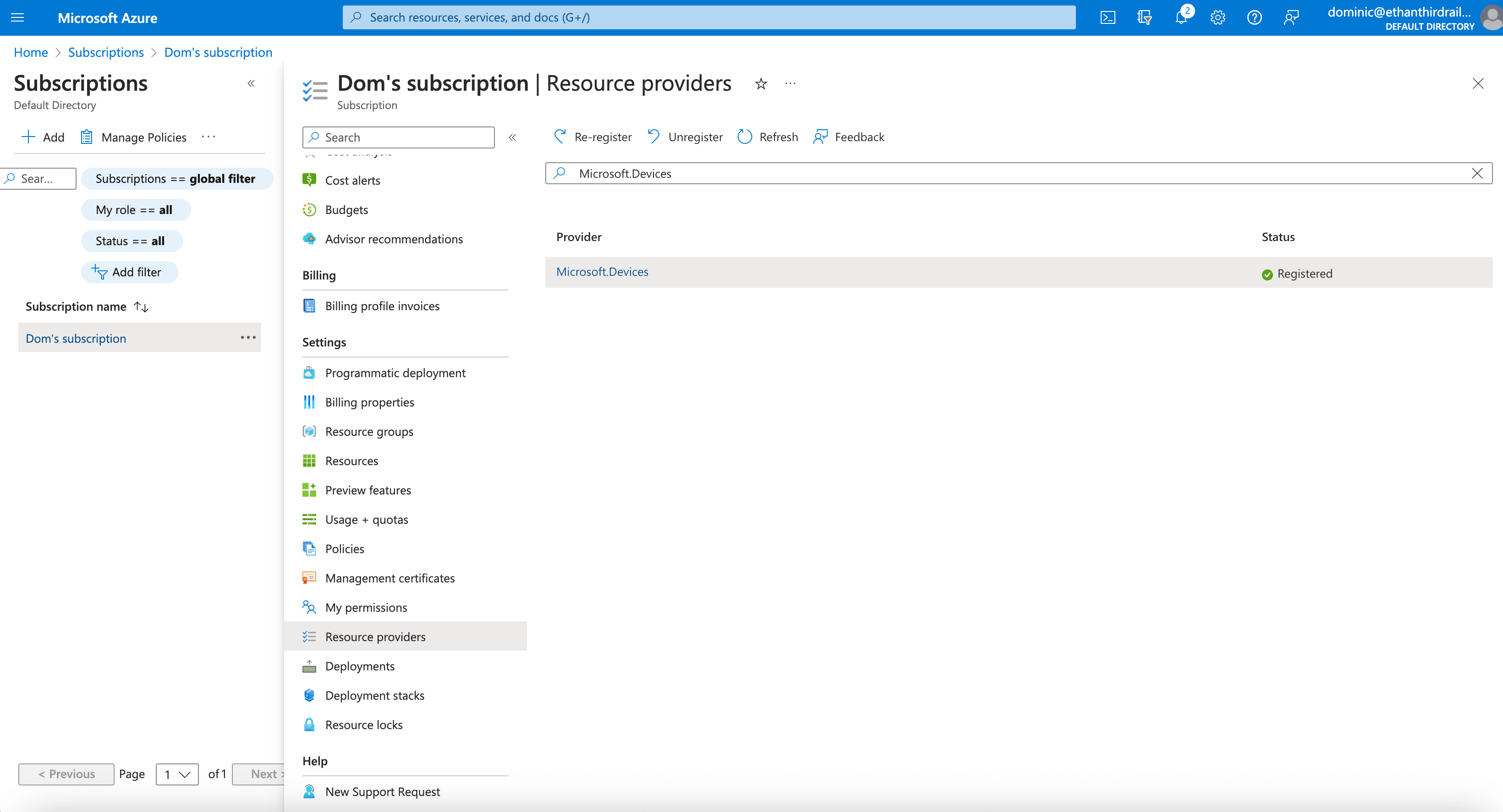Go to Subscriptions breadcrumb
Image resolution: width=1503 pixels, height=812 pixels.
pyautogui.click(x=105, y=53)
